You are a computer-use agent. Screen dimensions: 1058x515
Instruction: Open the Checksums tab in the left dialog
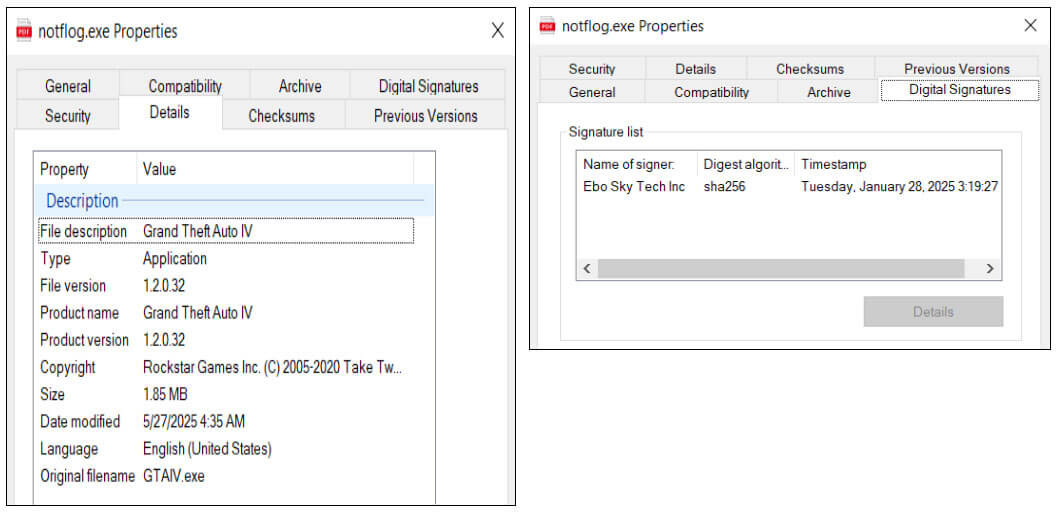tap(283, 115)
